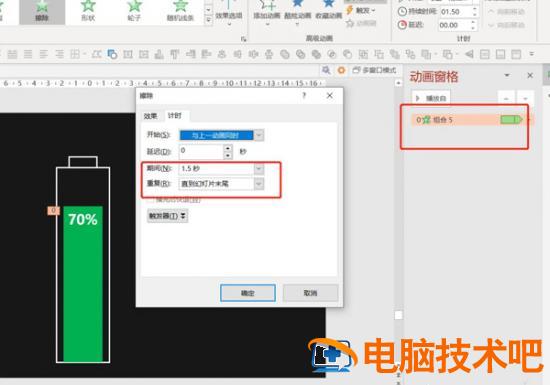Open the 触发 lightning dropdown in ribbon

361,11
